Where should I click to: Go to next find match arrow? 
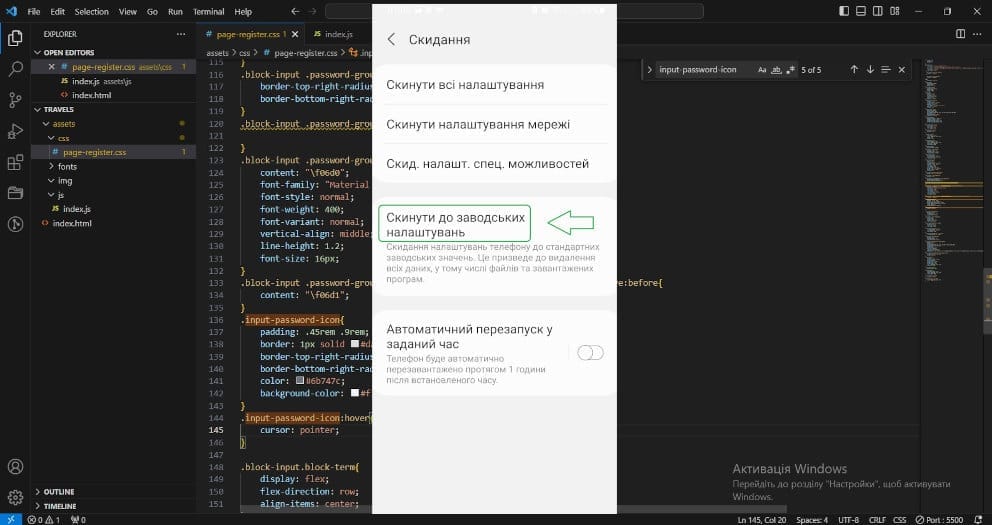(870, 70)
